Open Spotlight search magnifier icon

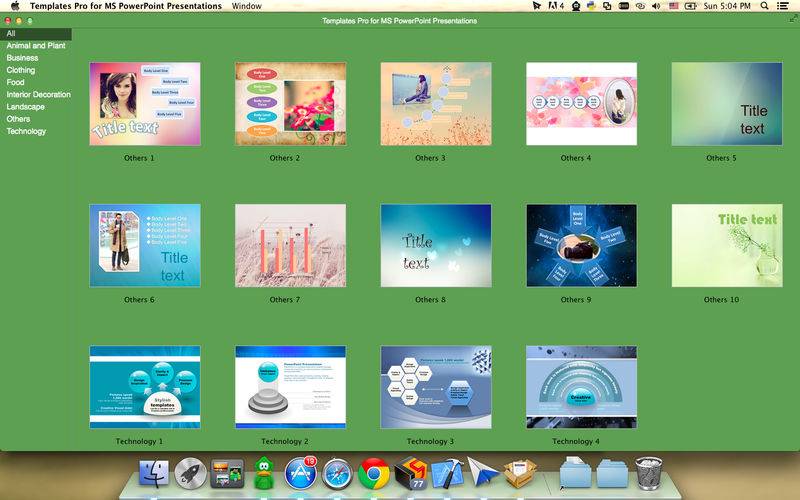764,6
